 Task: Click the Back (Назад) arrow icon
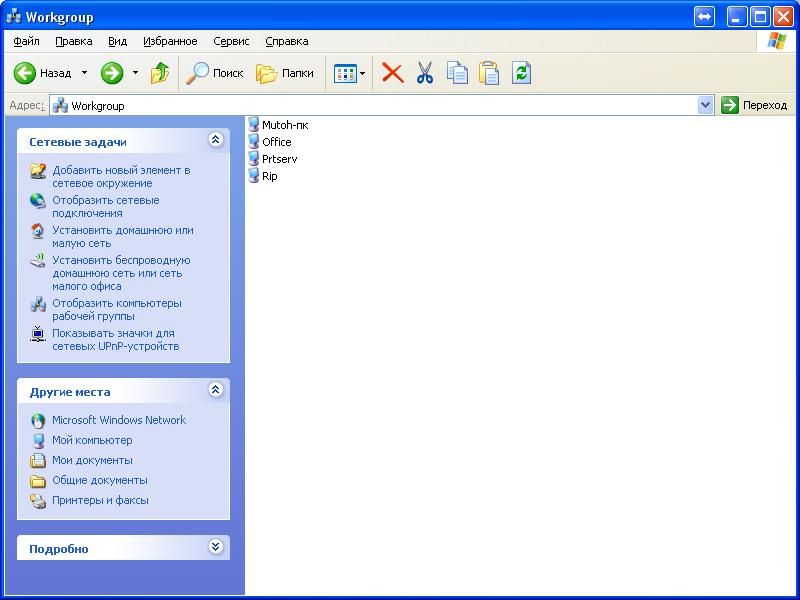[25, 73]
